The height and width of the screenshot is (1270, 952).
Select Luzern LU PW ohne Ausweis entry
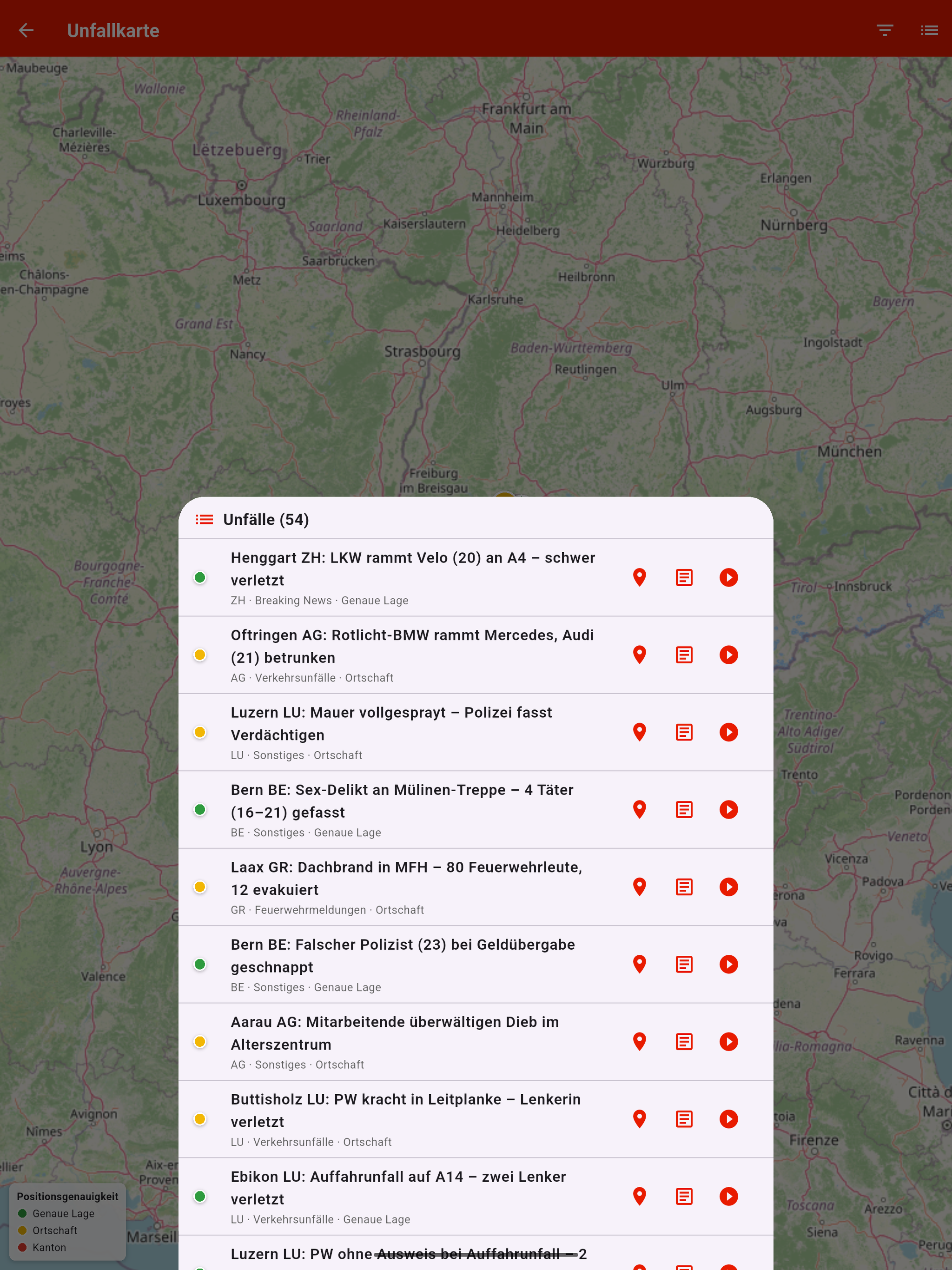coord(476,1253)
